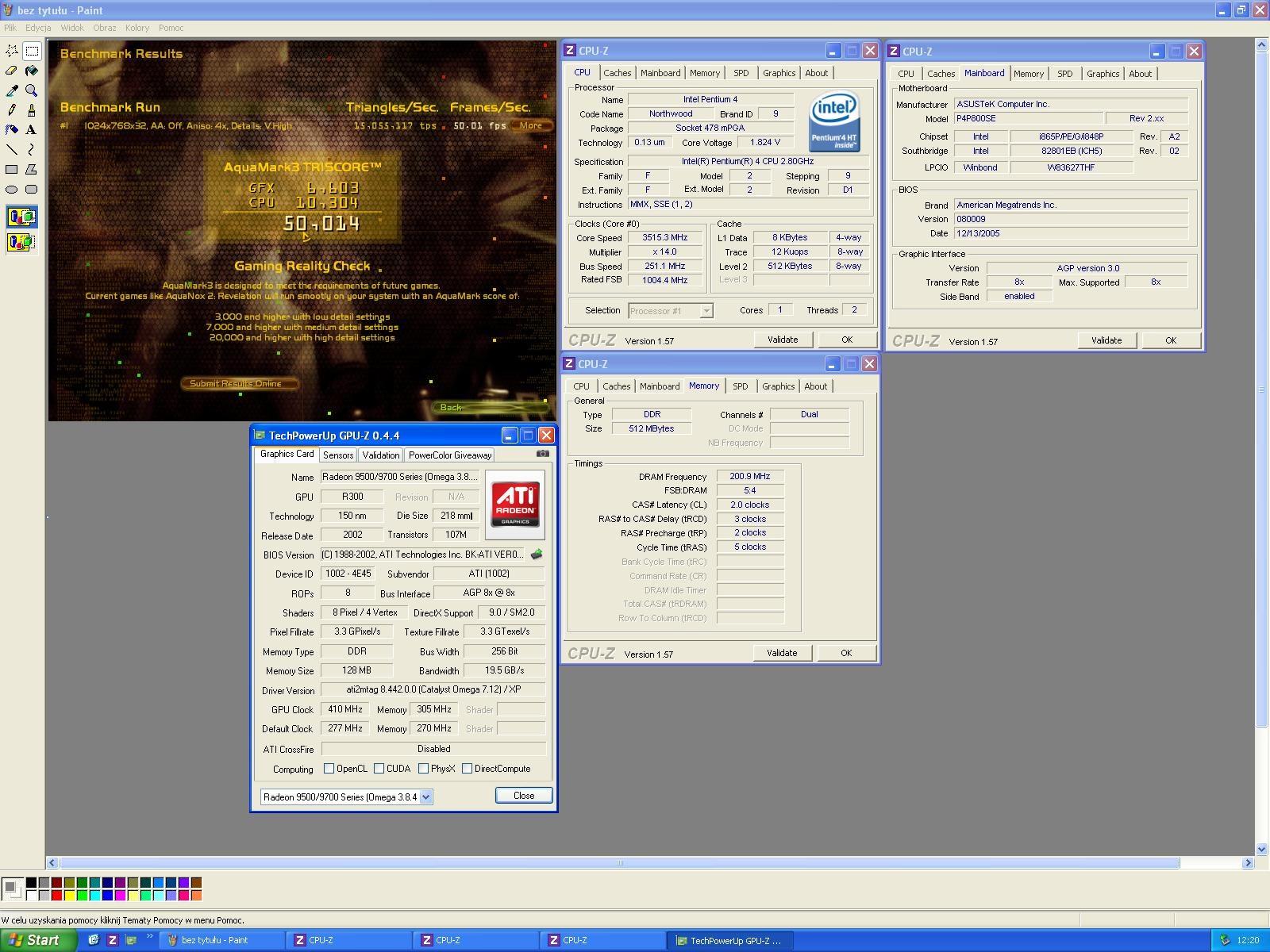This screenshot has height=952, width=1270.
Task: Click OK in the Memory CPU-Z window
Action: click(846, 653)
